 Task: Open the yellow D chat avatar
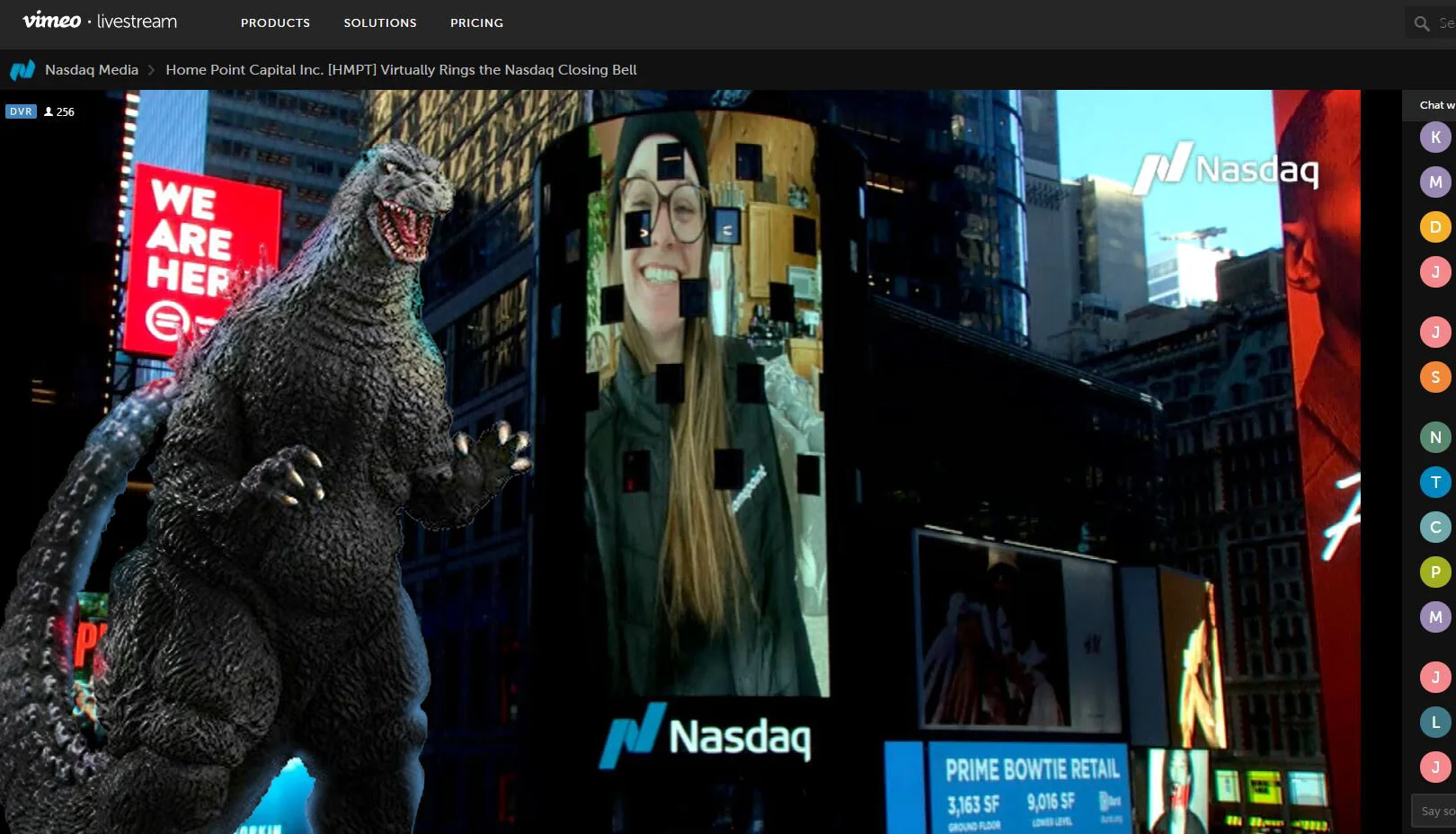[x=1435, y=226]
